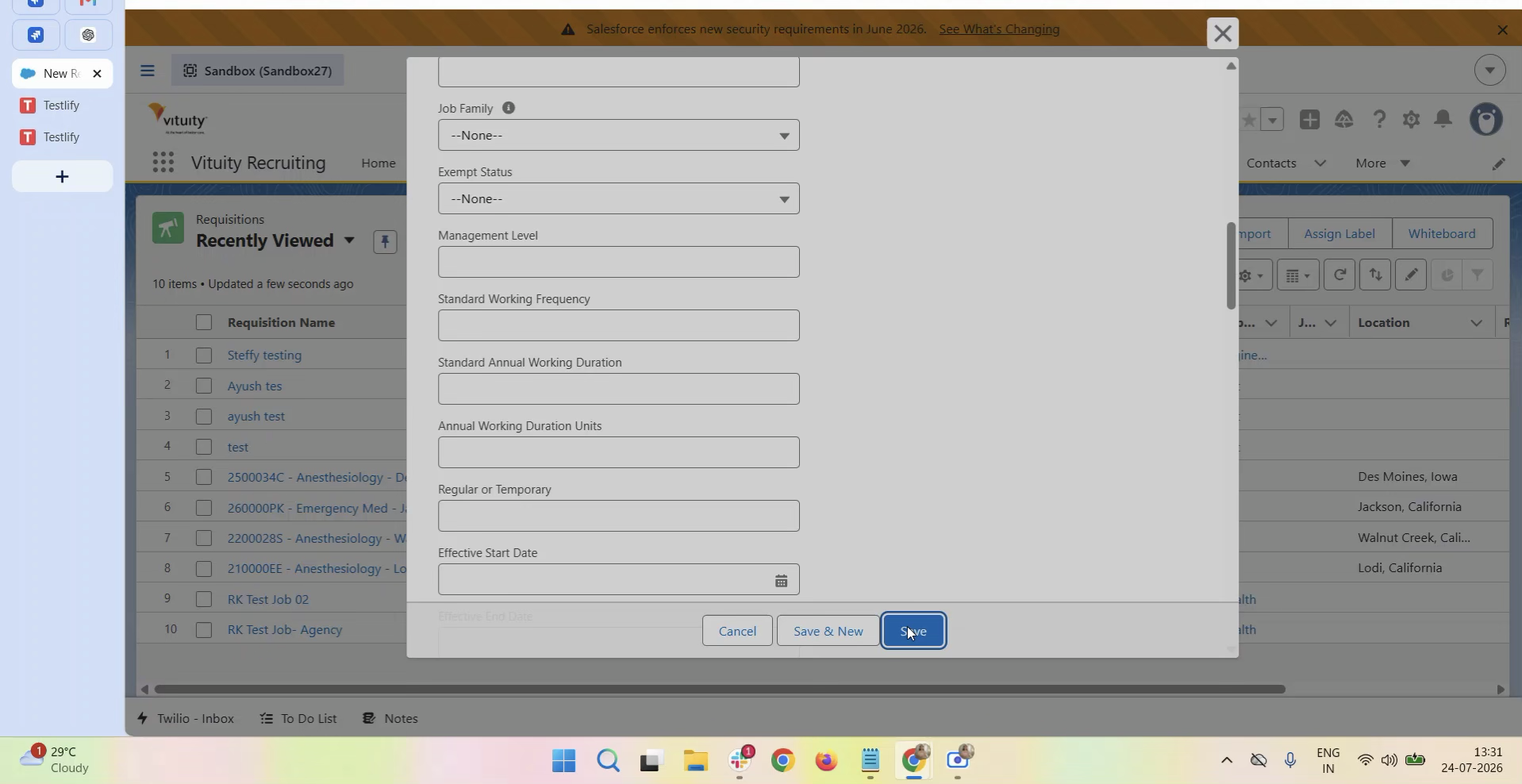Open the Recently Viewed list view picker
The image size is (1522, 784).
[348, 240]
